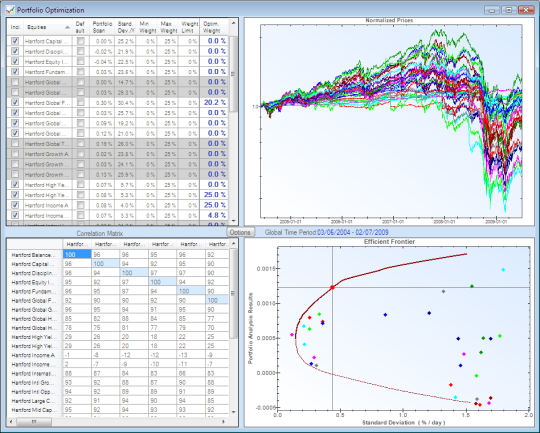Image resolution: width=540 pixels, height=433 pixels.
Task: Sort by the Equities column header
Action: point(47,27)
